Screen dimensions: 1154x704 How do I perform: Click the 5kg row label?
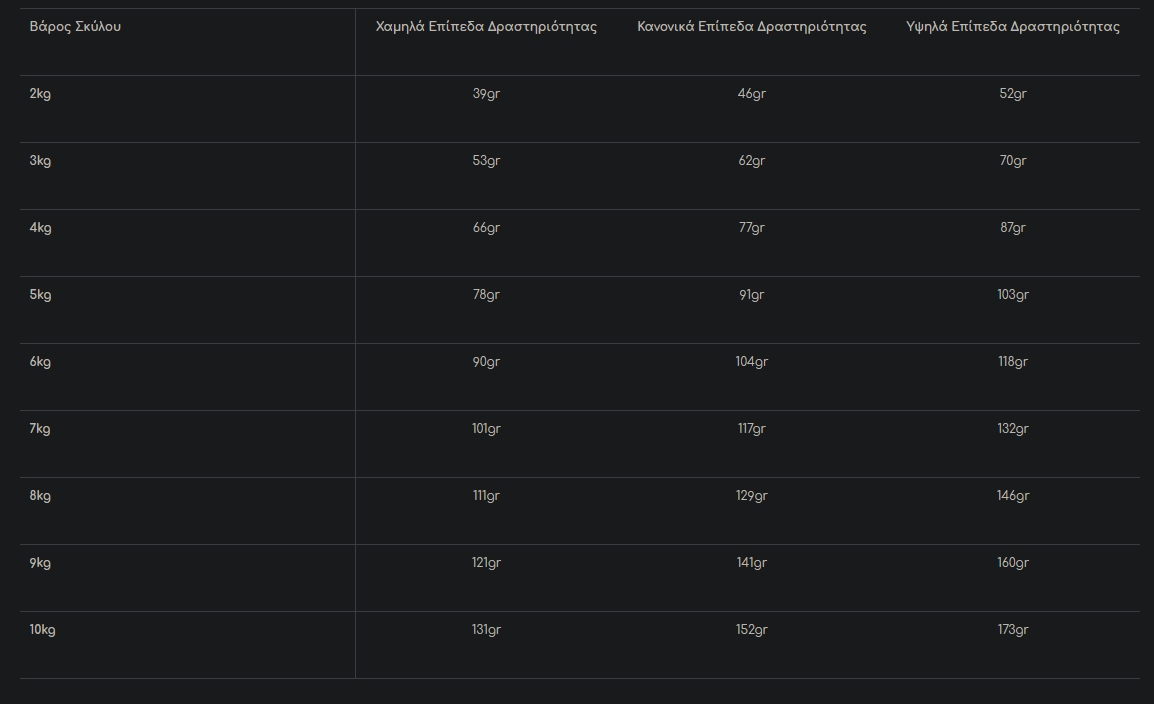point(40,294)
